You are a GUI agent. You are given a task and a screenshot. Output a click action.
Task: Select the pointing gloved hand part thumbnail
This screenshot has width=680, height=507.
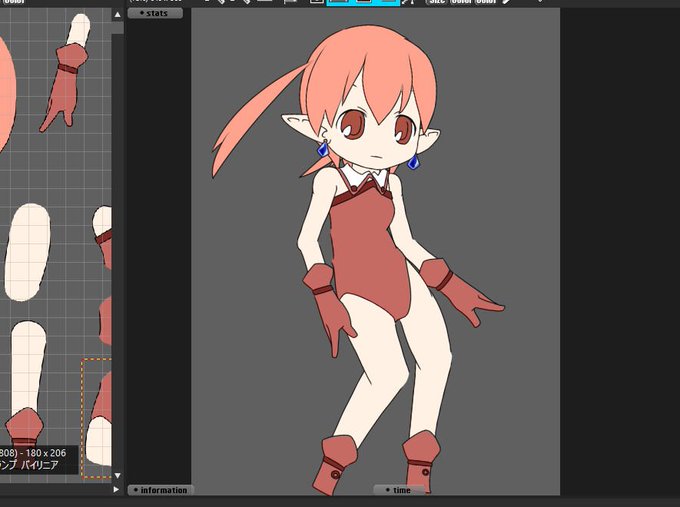click(65, 72)
